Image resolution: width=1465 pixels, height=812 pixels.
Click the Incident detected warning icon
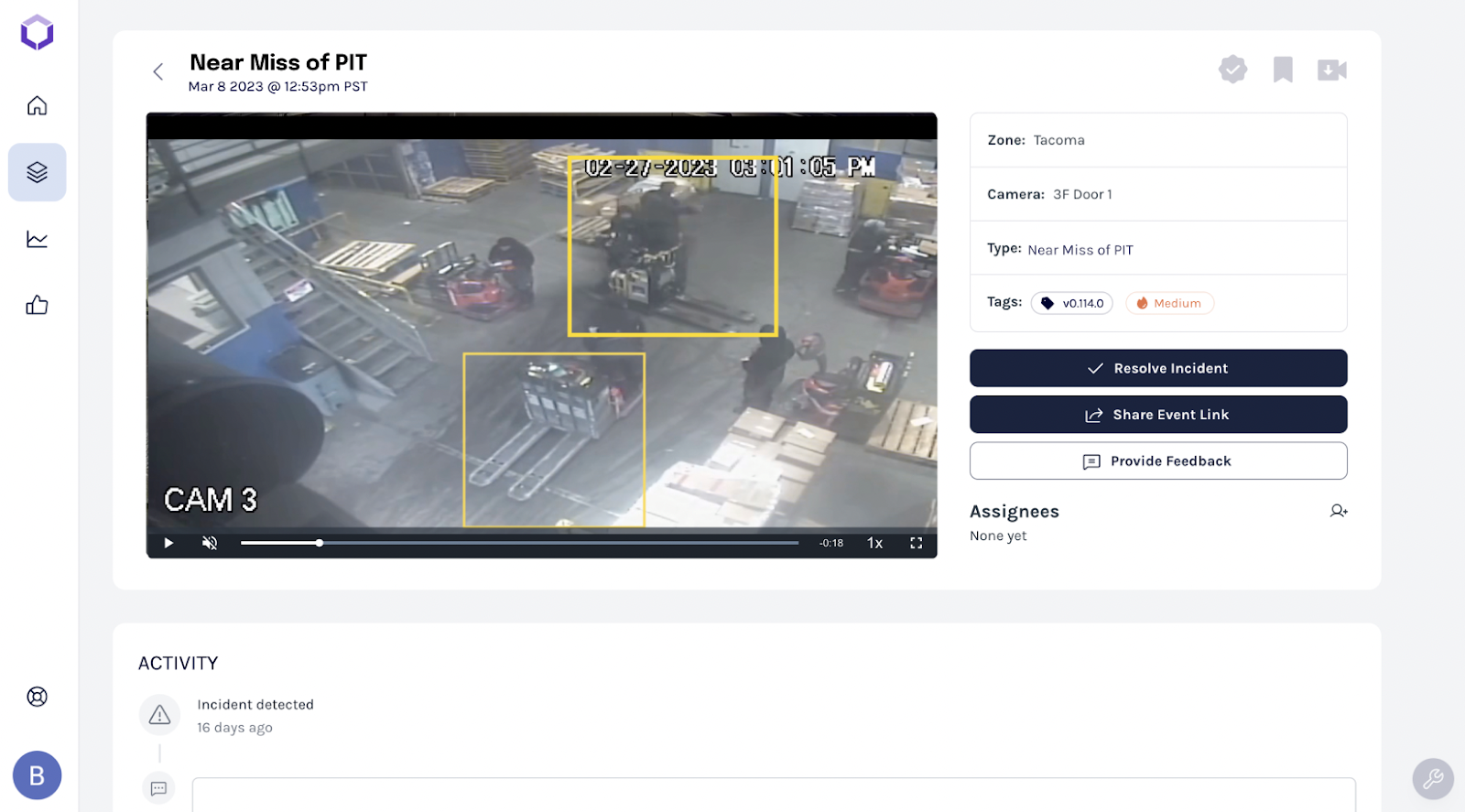(159, 715)
